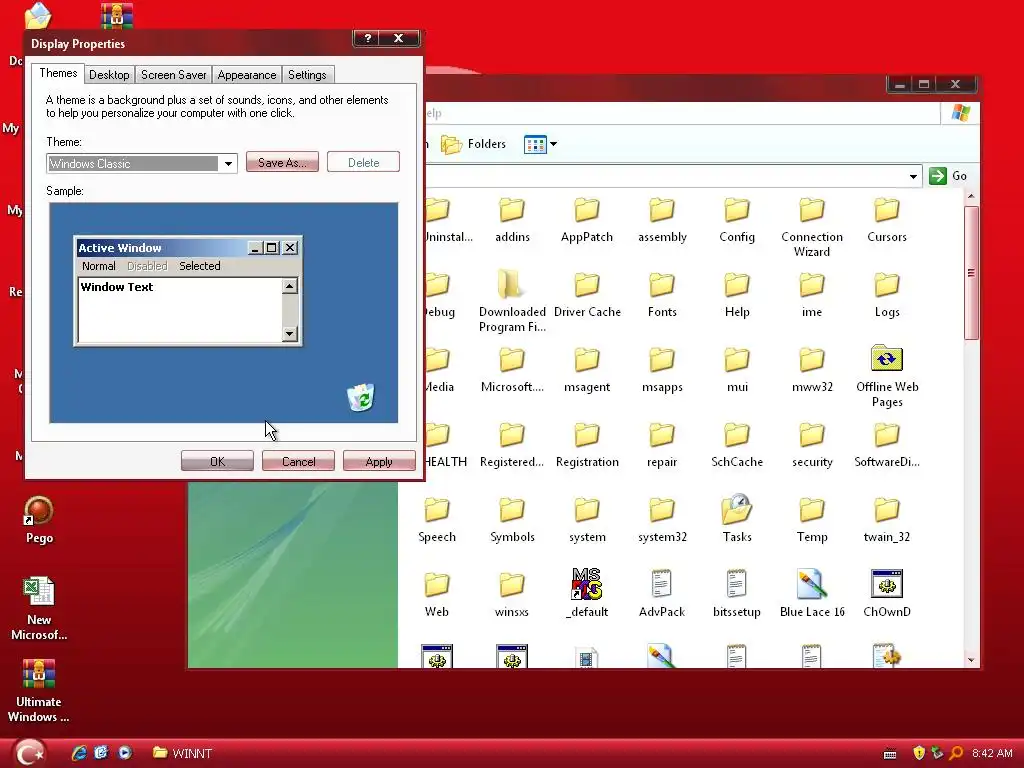Confirm with the OK button
The height and width of the screenshot is (768, 1024).
pyautogui.click(x=217, y=461)
